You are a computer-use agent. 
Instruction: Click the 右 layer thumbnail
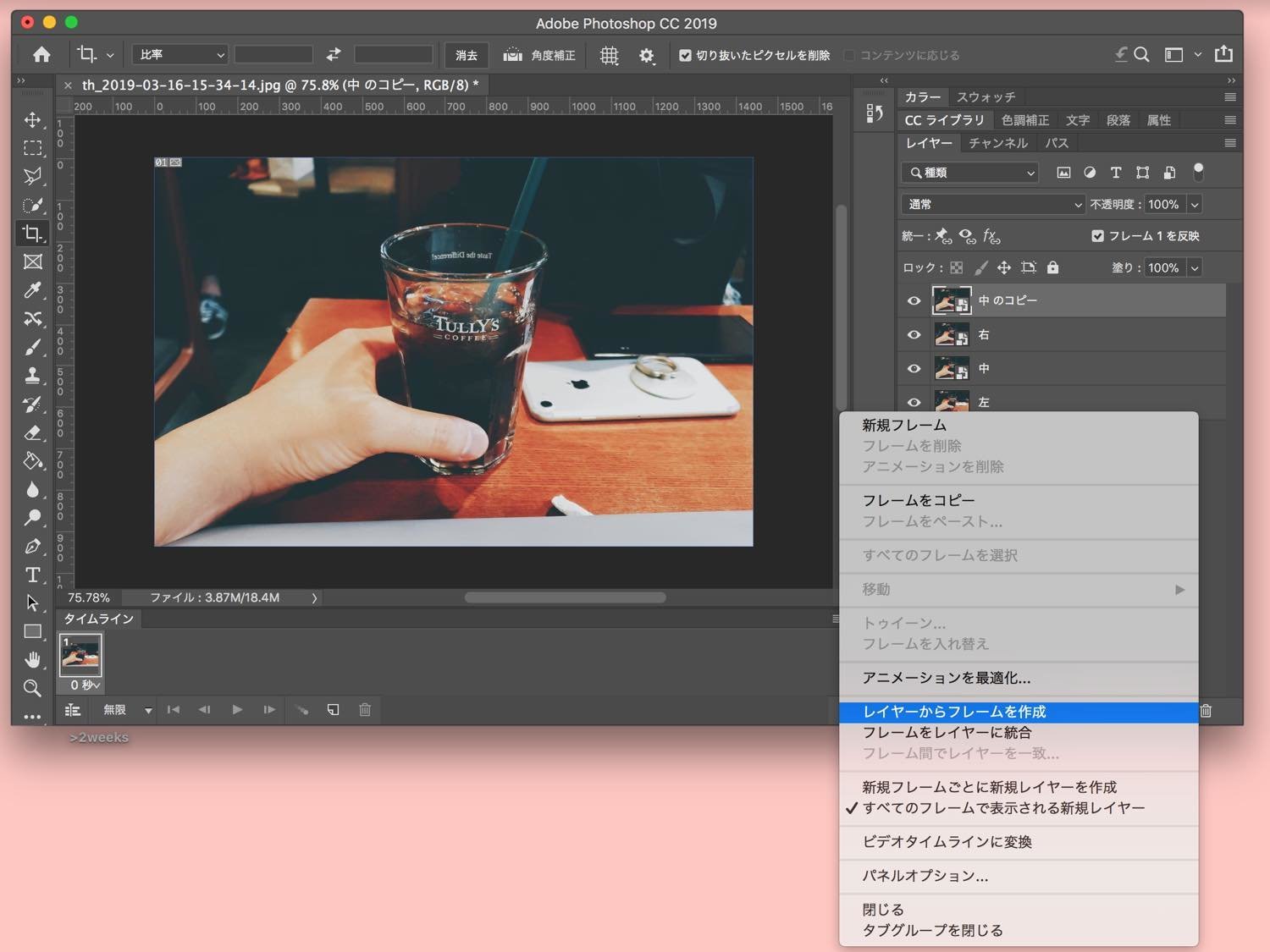point(952,335)
